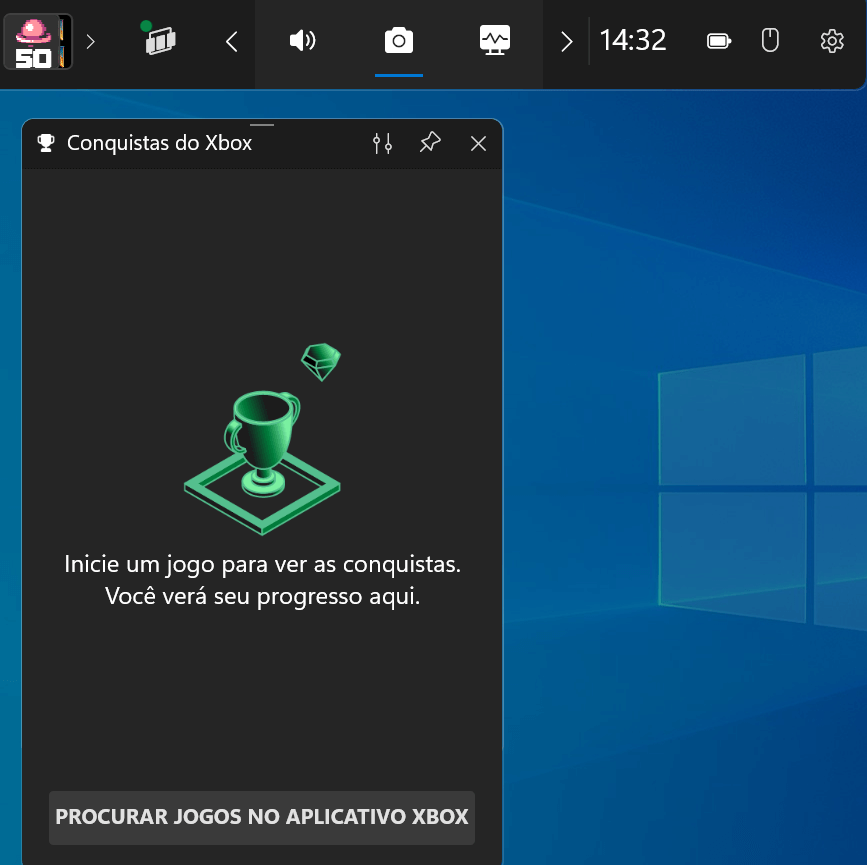Show previous widgets with left arrow
Viewport: 867px width, 865px height.
coord(232,41)
